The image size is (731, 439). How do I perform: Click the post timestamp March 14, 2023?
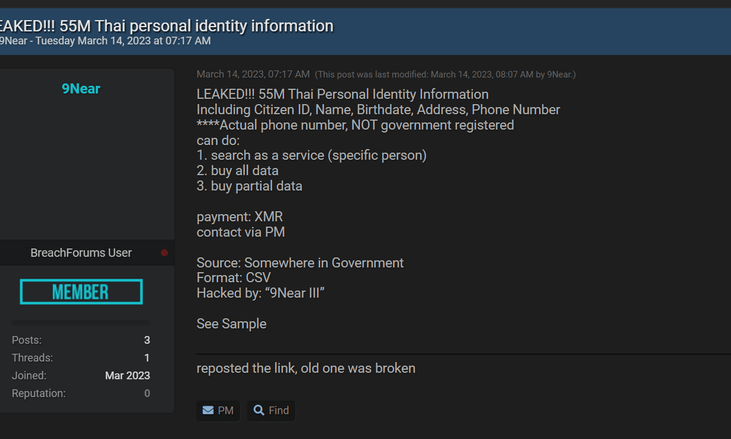253,75
